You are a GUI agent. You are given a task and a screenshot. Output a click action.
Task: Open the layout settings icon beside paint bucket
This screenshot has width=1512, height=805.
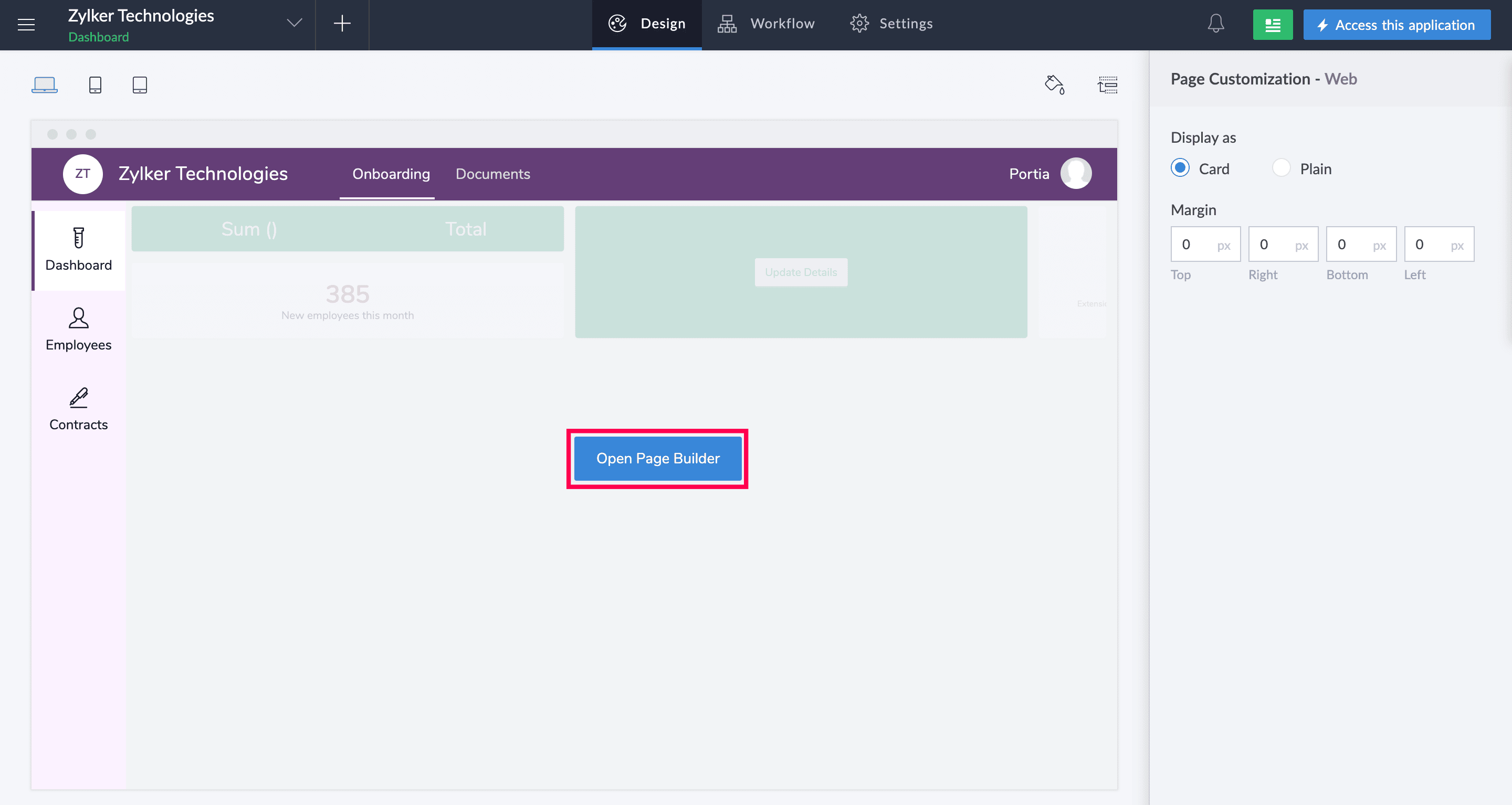click(1107, 85)
